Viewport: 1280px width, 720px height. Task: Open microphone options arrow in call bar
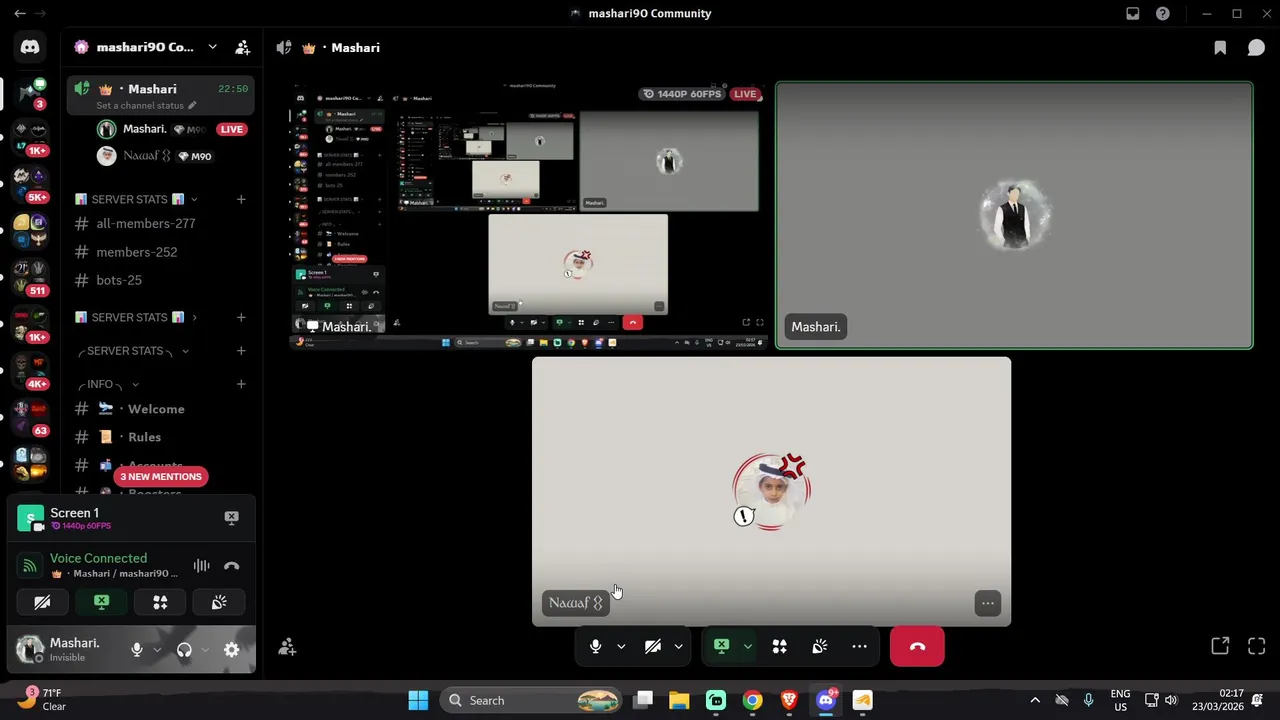pos(621,647)
